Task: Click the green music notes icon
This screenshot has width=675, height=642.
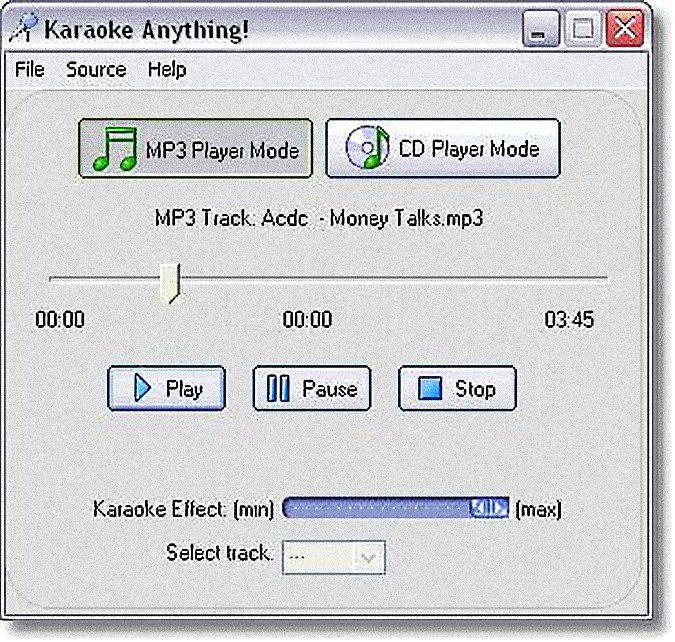Action: [x=115, y=149]
